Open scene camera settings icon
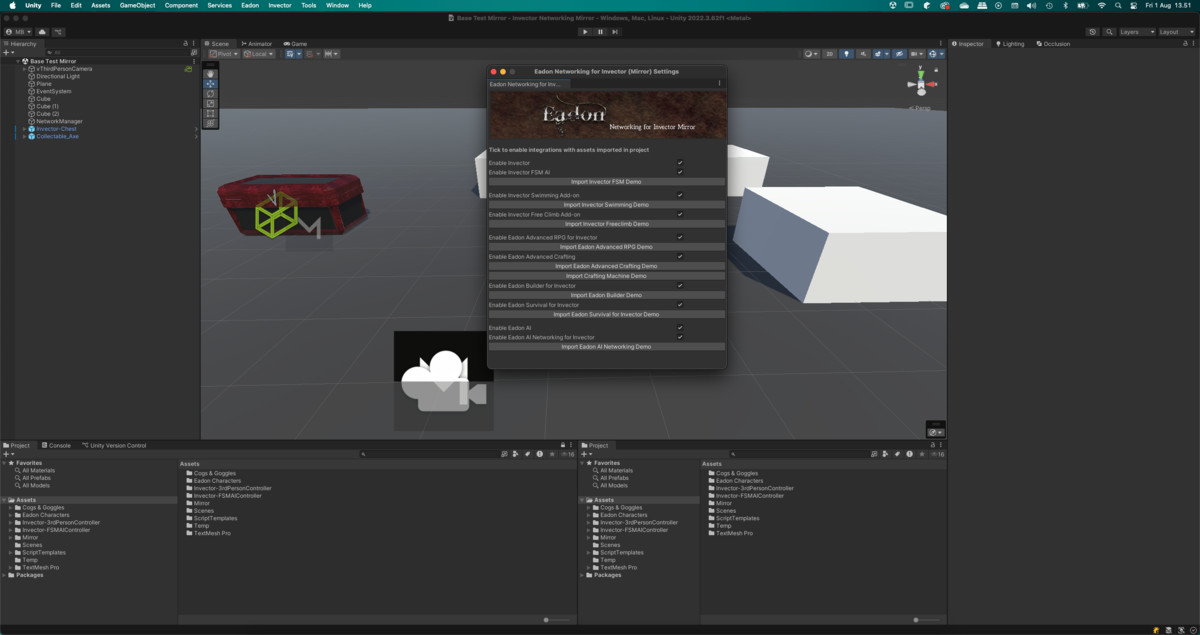The height and width of the screenshot is (635, 1200). [916, 54]
